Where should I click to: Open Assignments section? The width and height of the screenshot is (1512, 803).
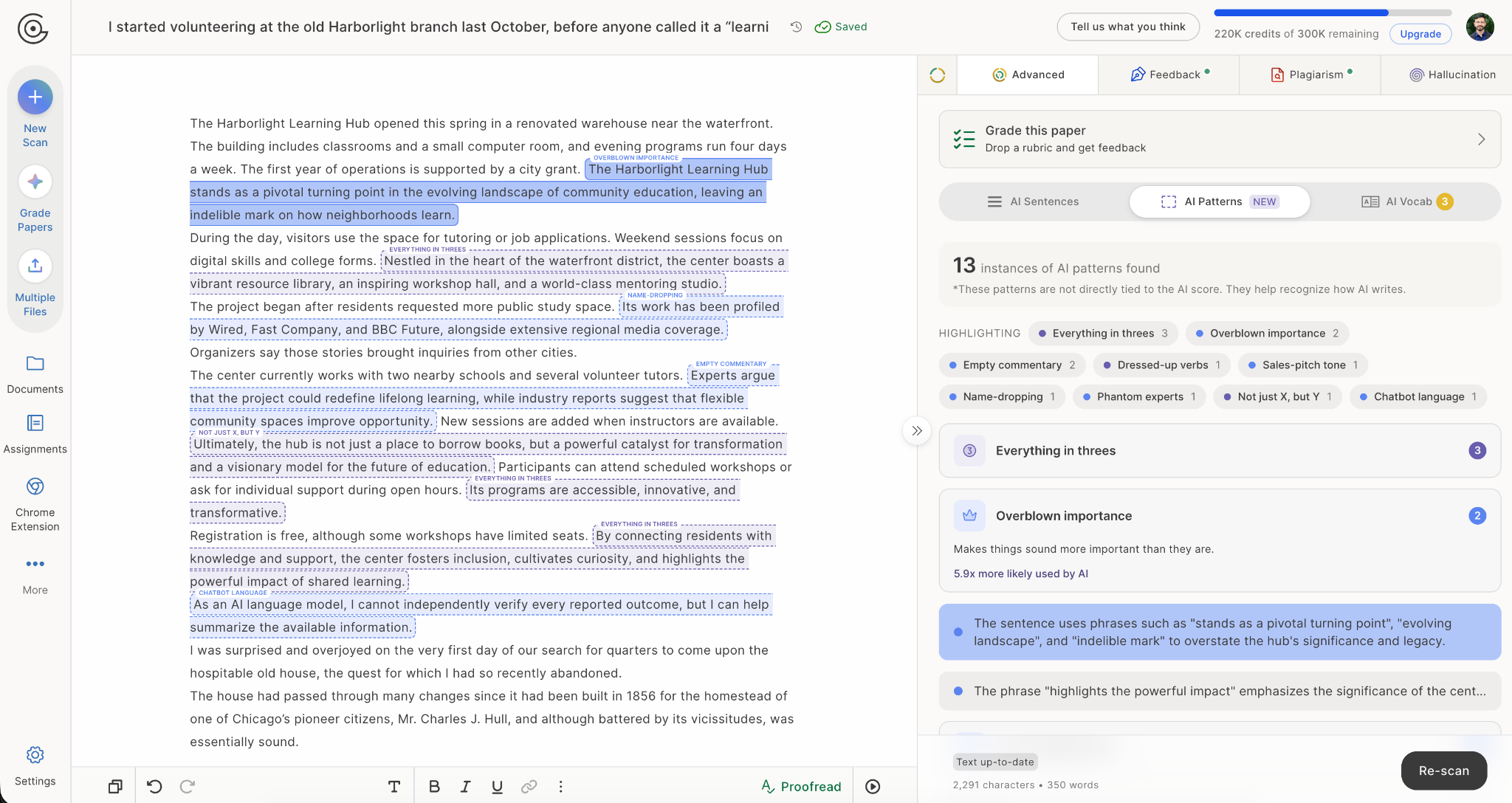pyautogui.click(x=35, y=434)
